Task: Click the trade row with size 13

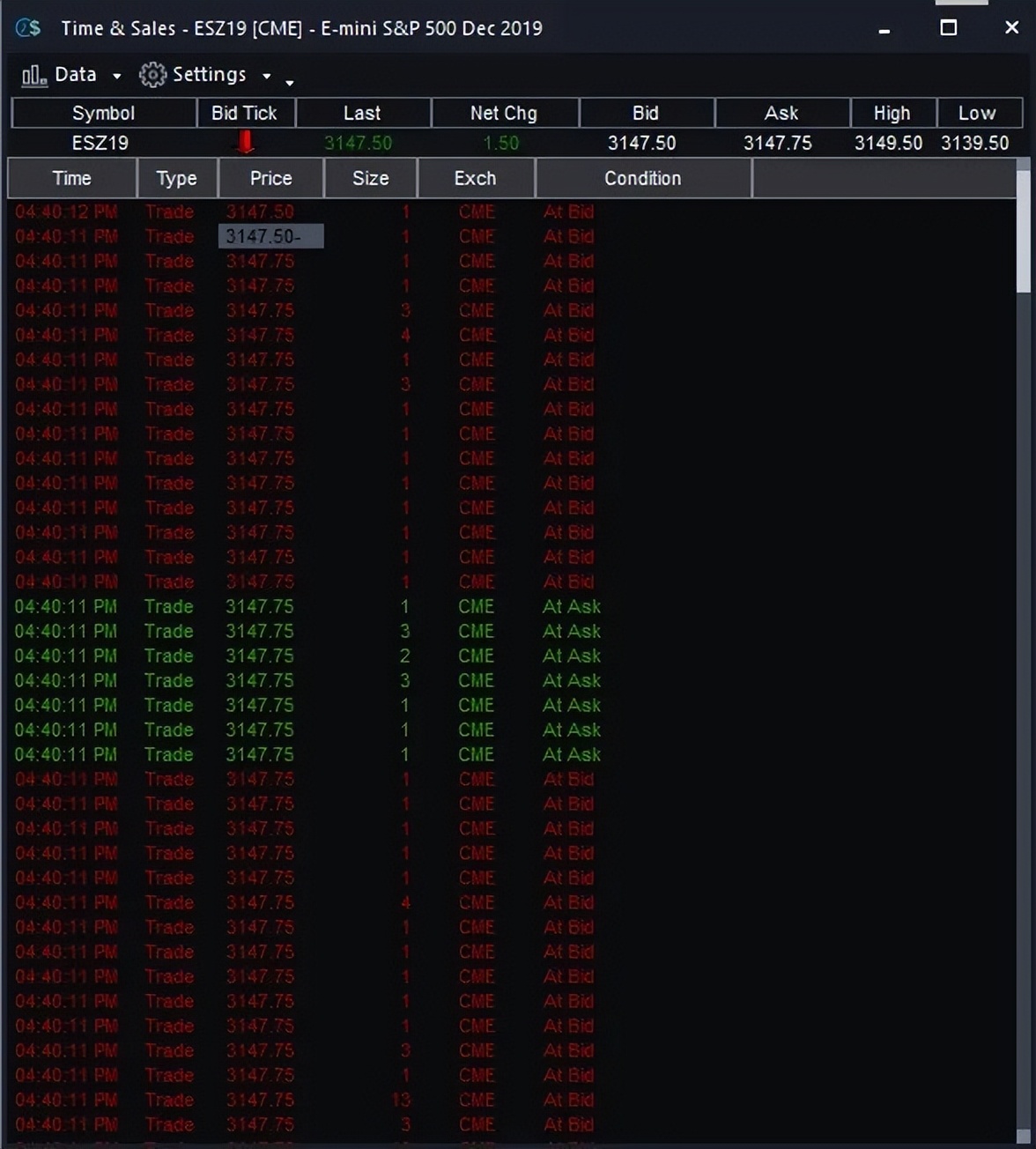Action: pyautogui.click(x=511, y=1100)
